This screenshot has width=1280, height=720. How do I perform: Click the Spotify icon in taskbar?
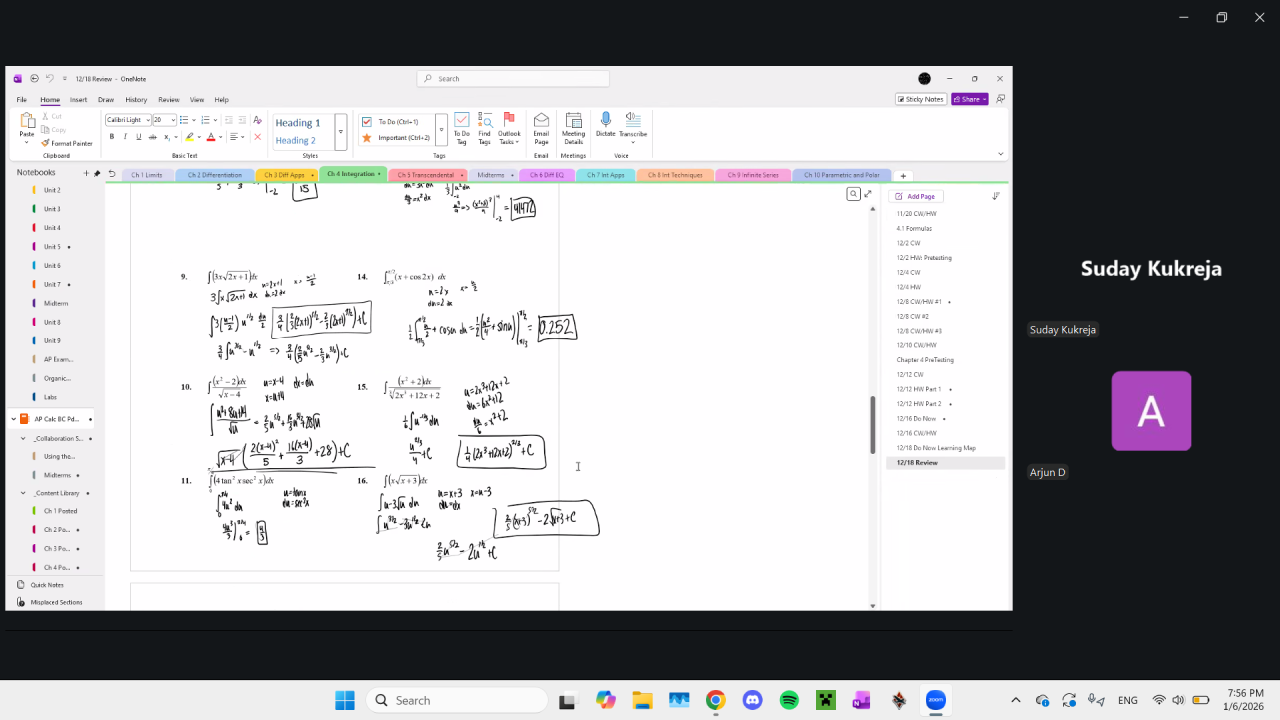pos(788,700)
